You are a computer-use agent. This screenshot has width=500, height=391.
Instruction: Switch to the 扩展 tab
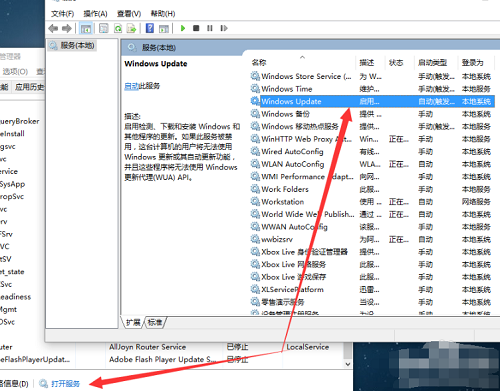click(133, 322)
